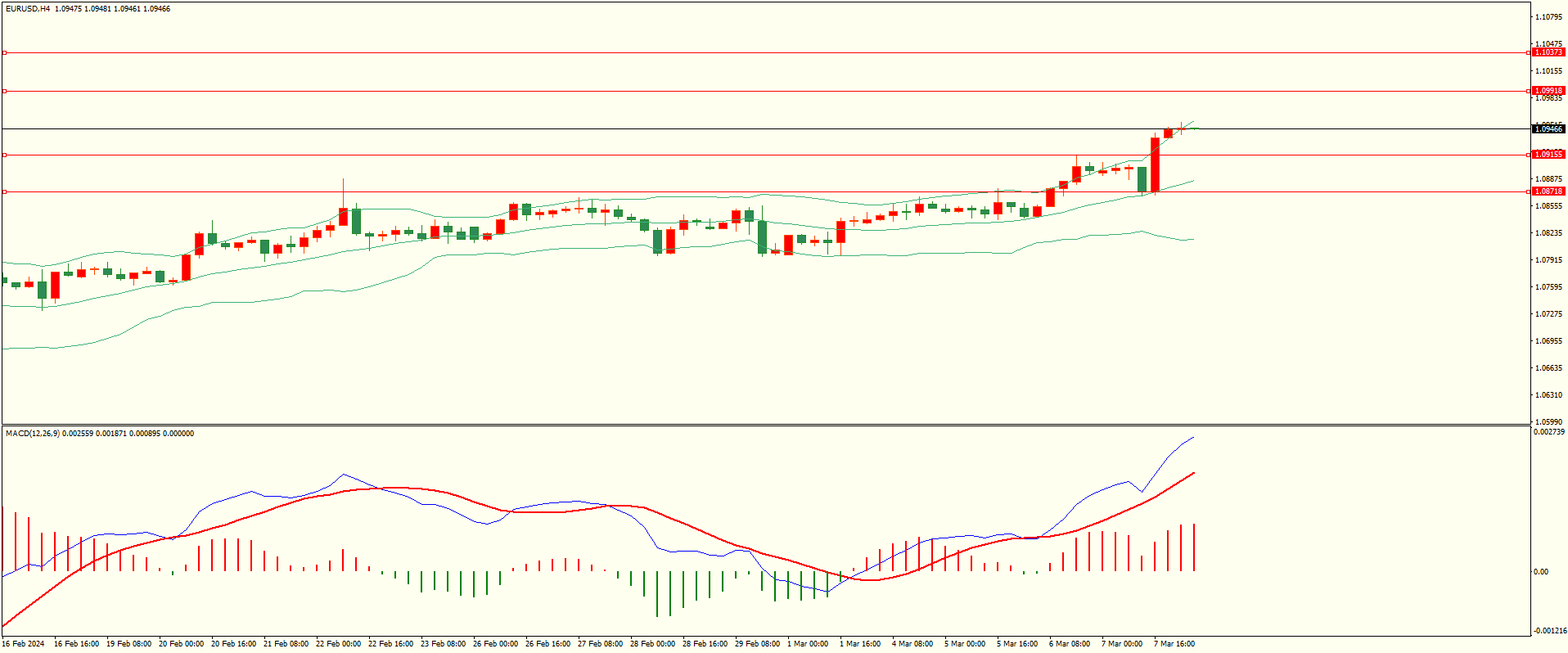Click the red 1.08718 price tag

[1548, 191]
